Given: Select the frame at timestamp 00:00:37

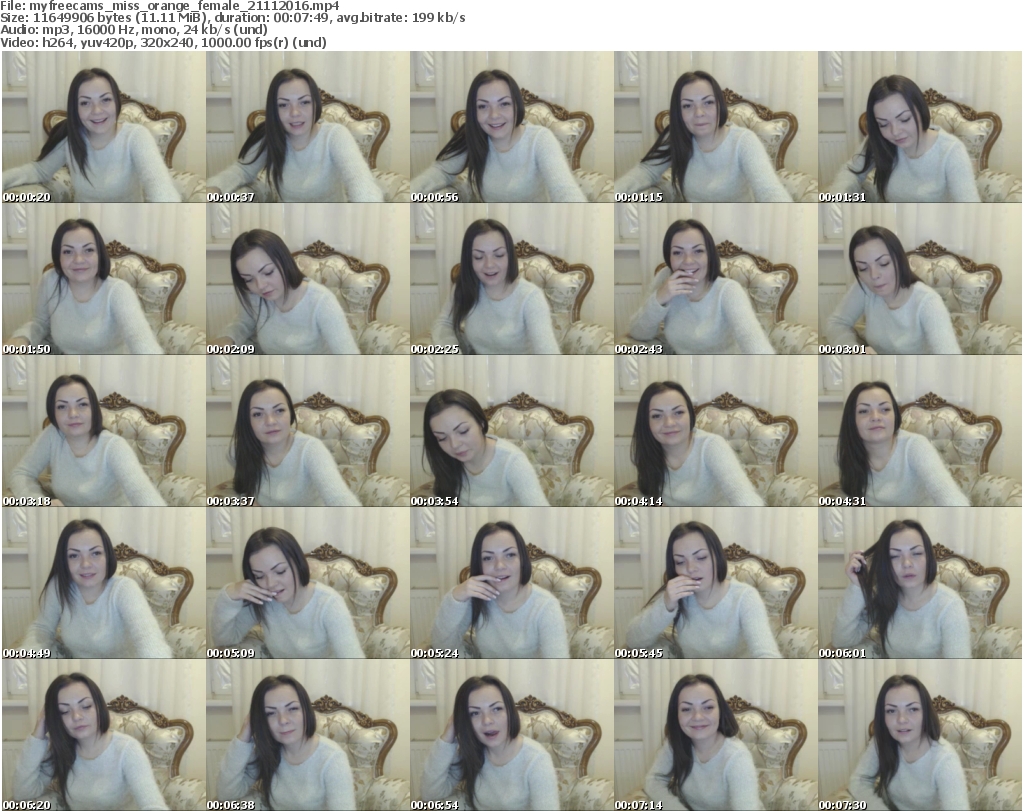Looking at the screenshot, I should click(x=308, y=127).
